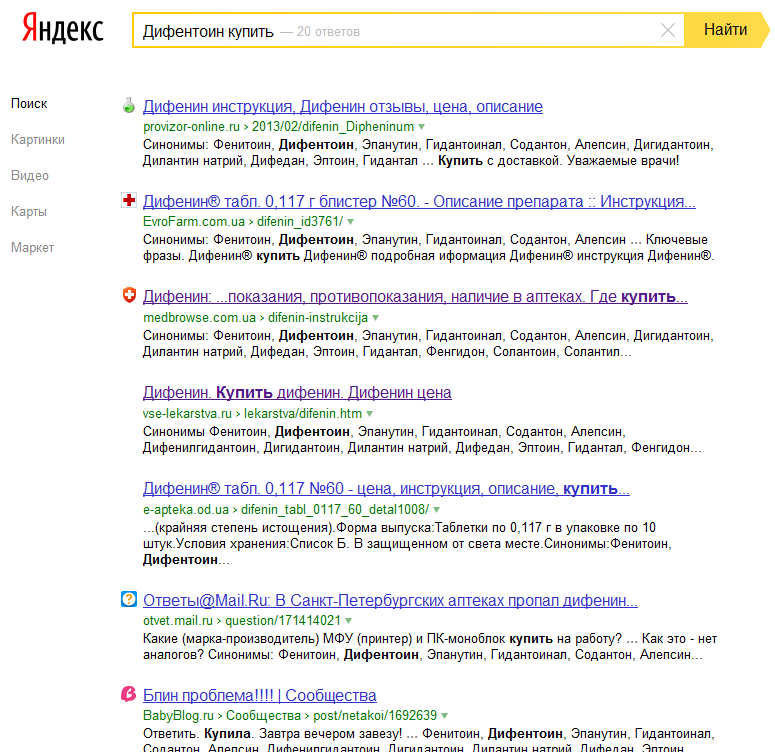
Task: Switch to the Видео tab
Action: click(x=30, y=176)
